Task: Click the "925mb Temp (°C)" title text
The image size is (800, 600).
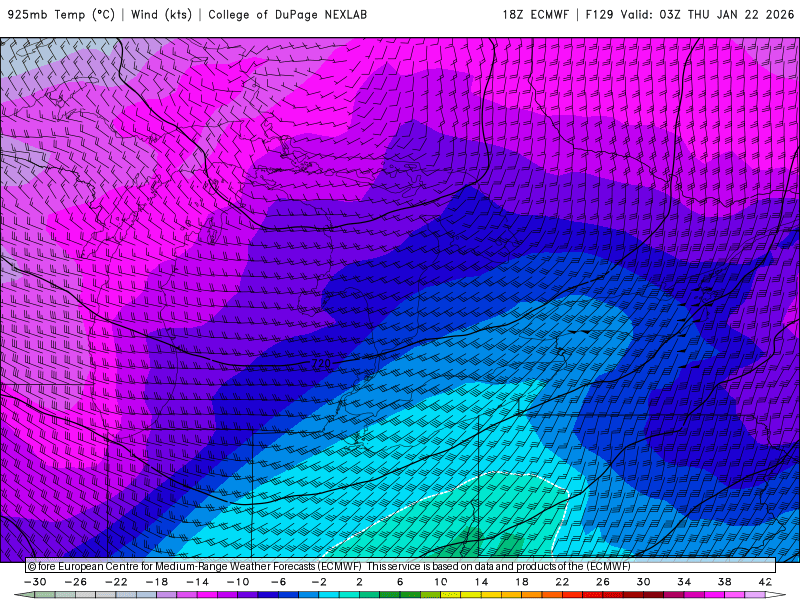Action: [x=61, y=15]
